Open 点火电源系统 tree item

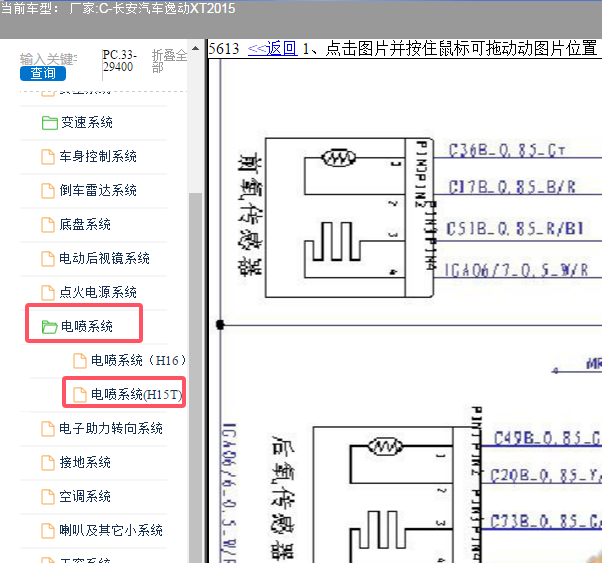pos(98,292)
